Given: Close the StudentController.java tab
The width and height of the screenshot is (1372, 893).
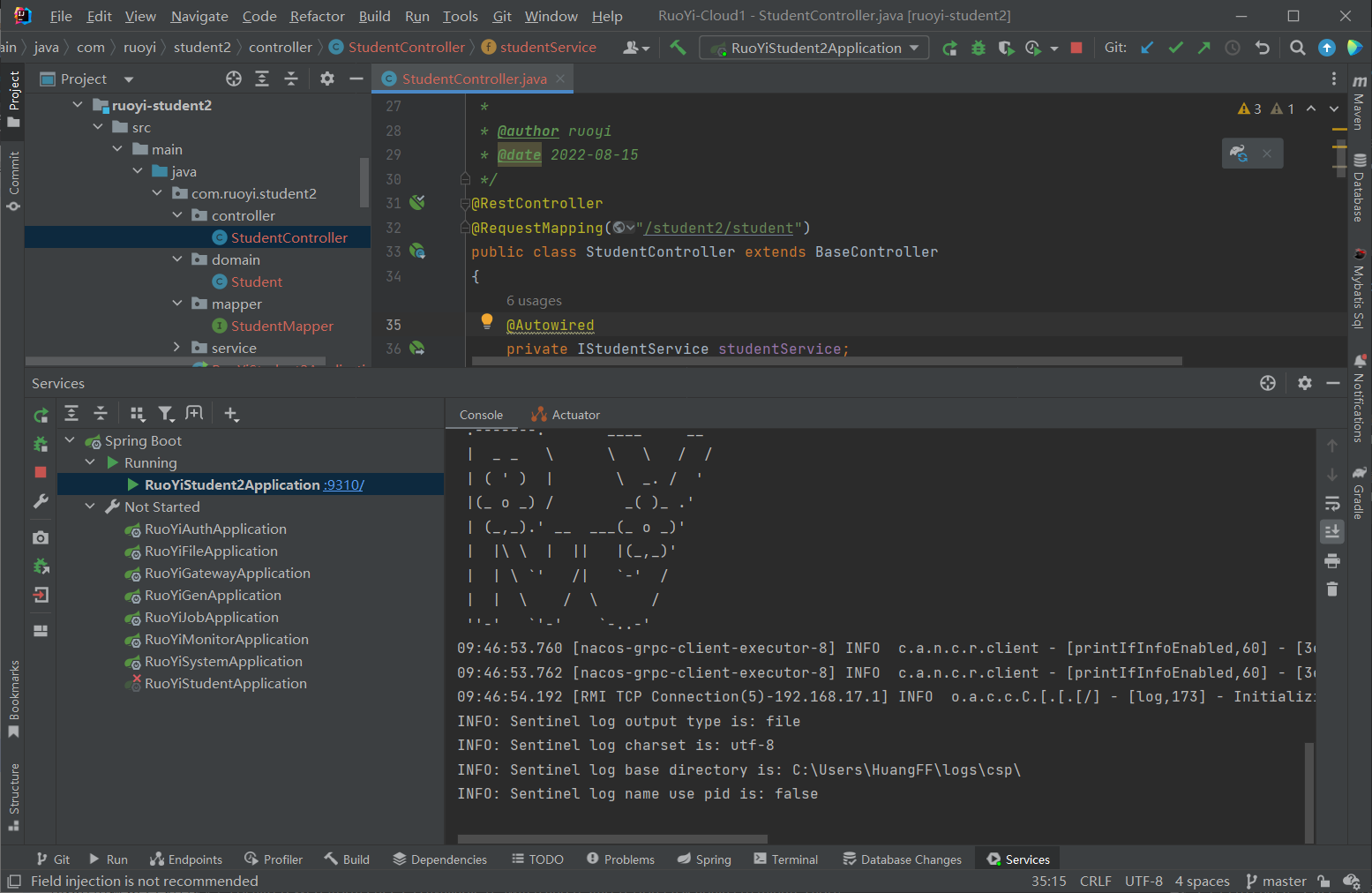Looking at the screenshot, I should click(x=560, y=79).
